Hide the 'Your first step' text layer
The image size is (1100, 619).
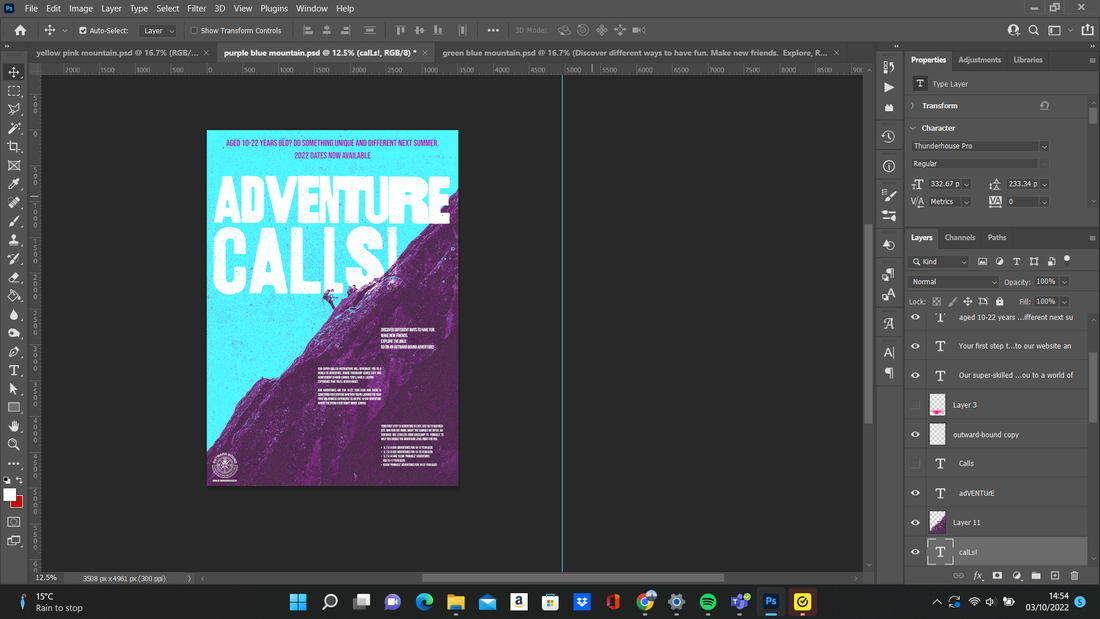(915, 346)
